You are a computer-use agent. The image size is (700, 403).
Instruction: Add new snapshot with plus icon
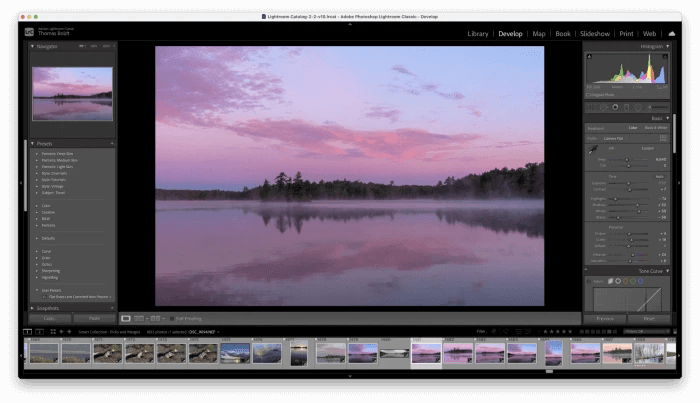(112, 308)
